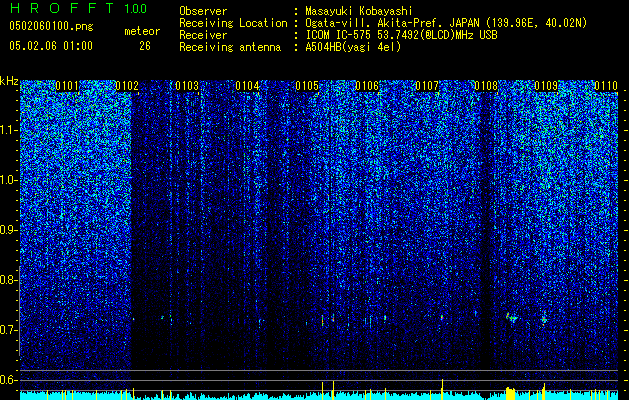Click the 0.6 kHz axis tick label
The height and width of the screenshot is (400, 629).
8,380
